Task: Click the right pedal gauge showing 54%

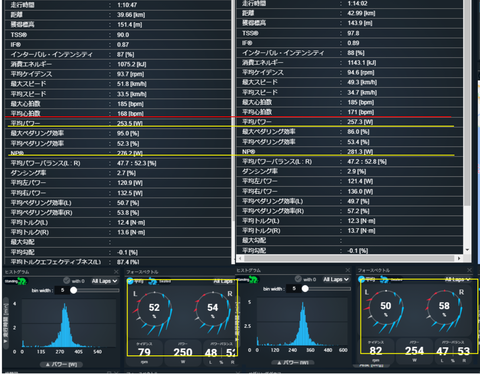Action: click(212, 309)
